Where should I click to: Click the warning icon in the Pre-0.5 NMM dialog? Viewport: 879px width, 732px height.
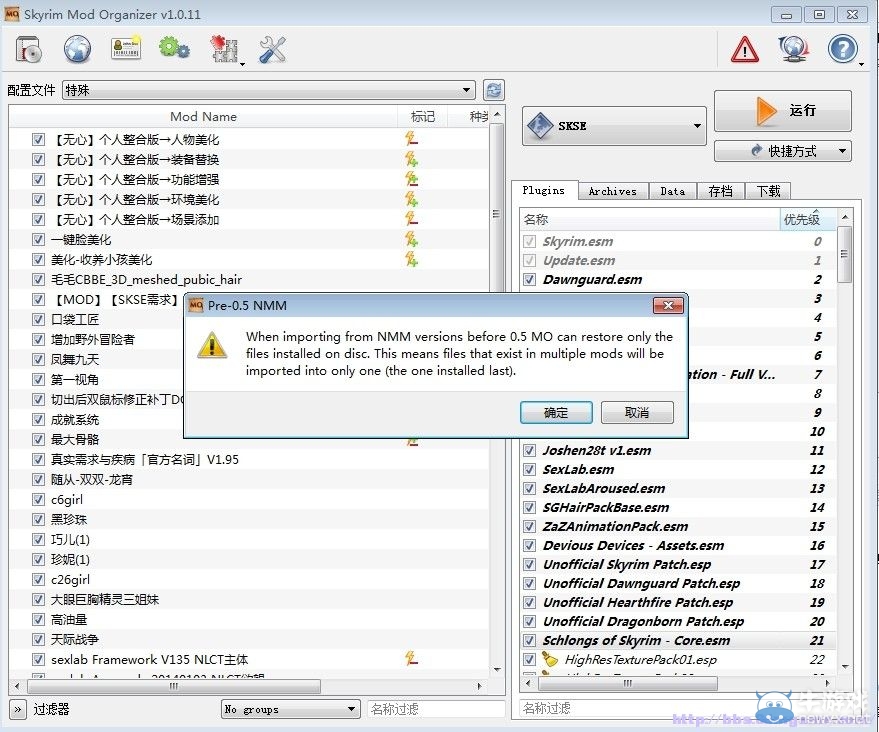(x=212, y=345)
